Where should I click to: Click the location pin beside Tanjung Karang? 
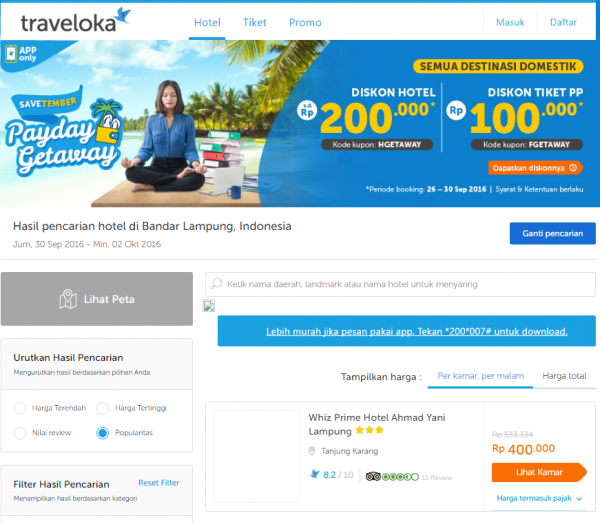[312, 451]
